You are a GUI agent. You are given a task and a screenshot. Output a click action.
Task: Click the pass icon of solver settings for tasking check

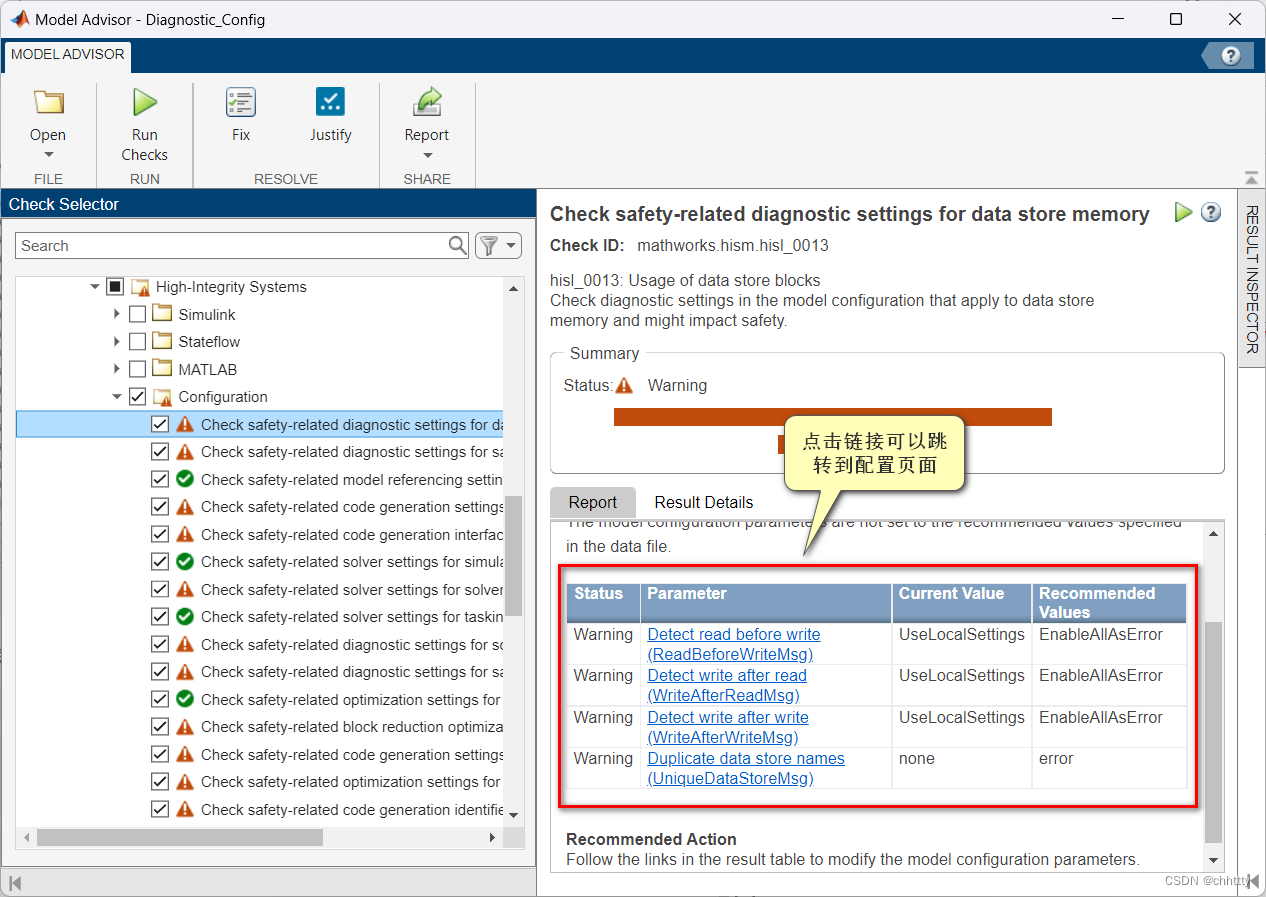click(185, 617)
